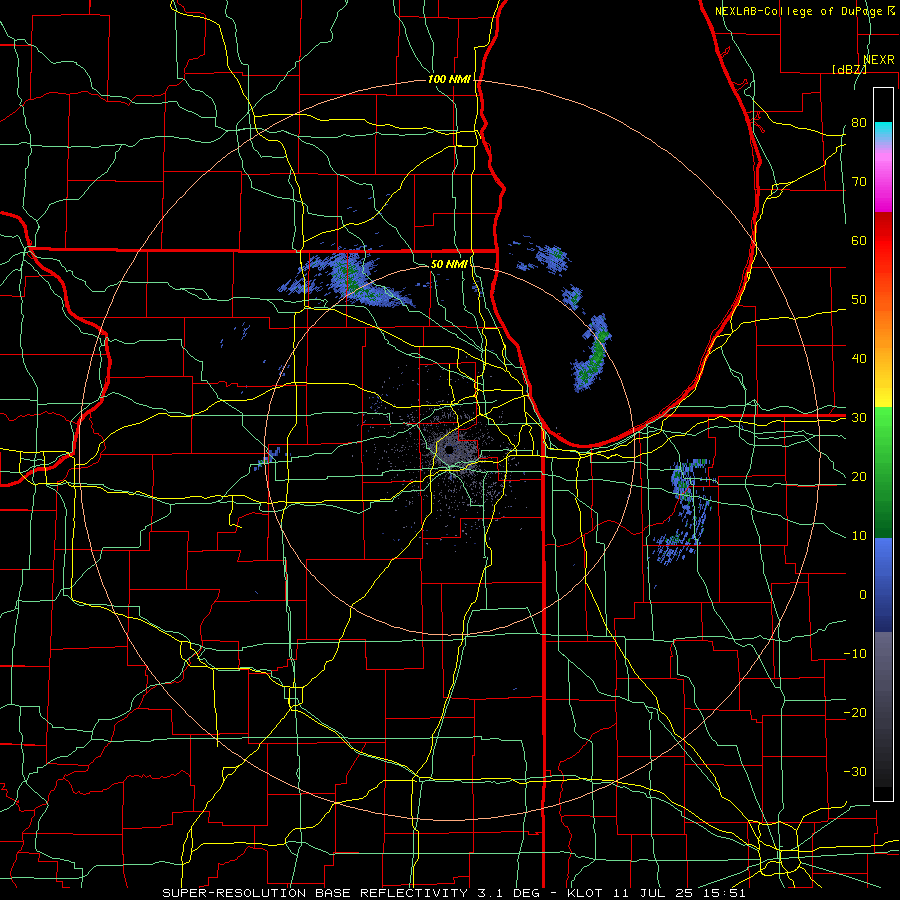The image size is (900, 900).
Task: Click the 80 value on the dBZ scale
Action: click(859, 123)
